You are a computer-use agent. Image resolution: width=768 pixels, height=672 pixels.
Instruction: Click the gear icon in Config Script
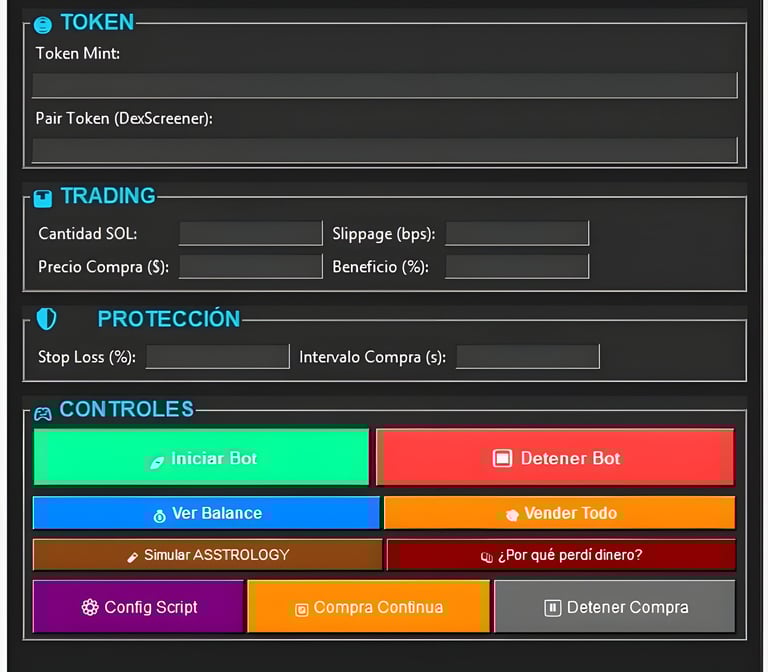coord(90,607)
